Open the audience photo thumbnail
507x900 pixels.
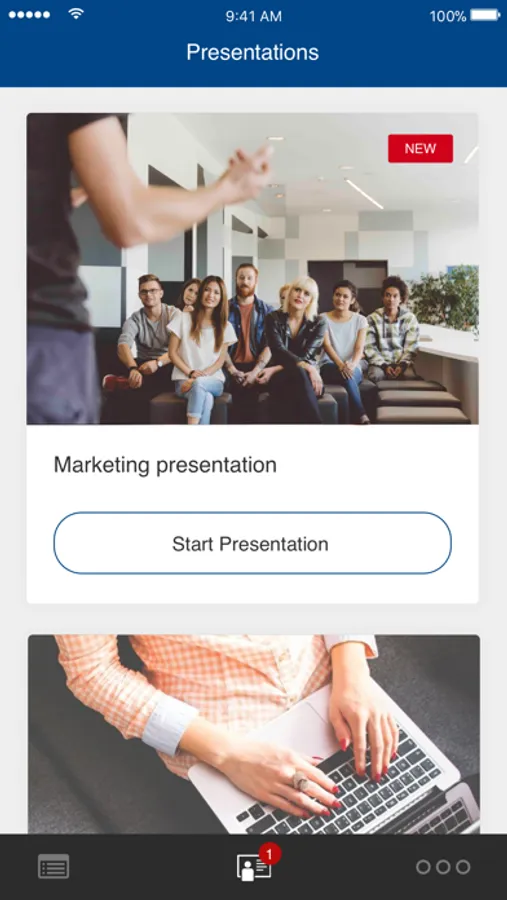253,269
